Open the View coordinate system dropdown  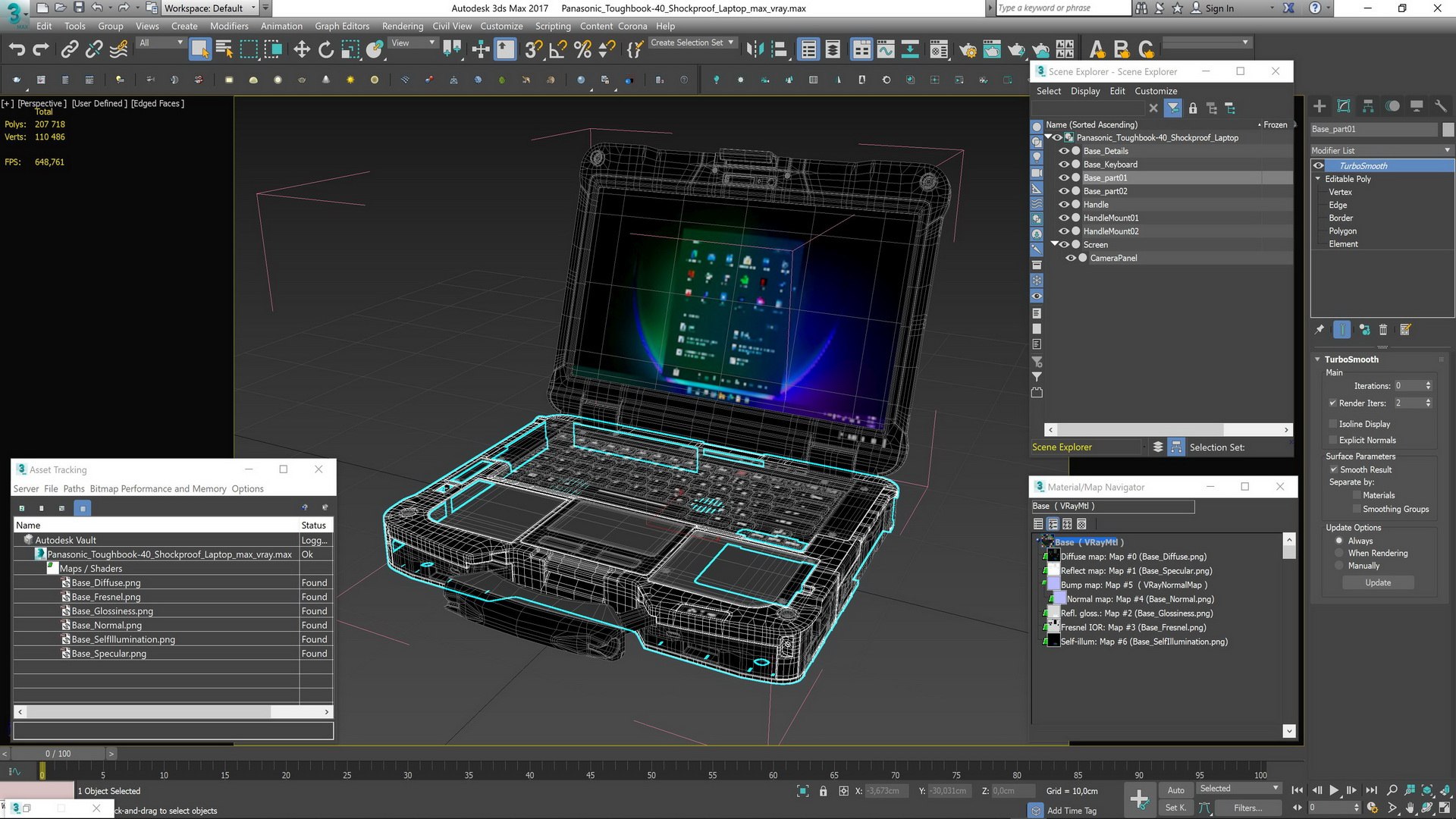click(x=413, y=43)
